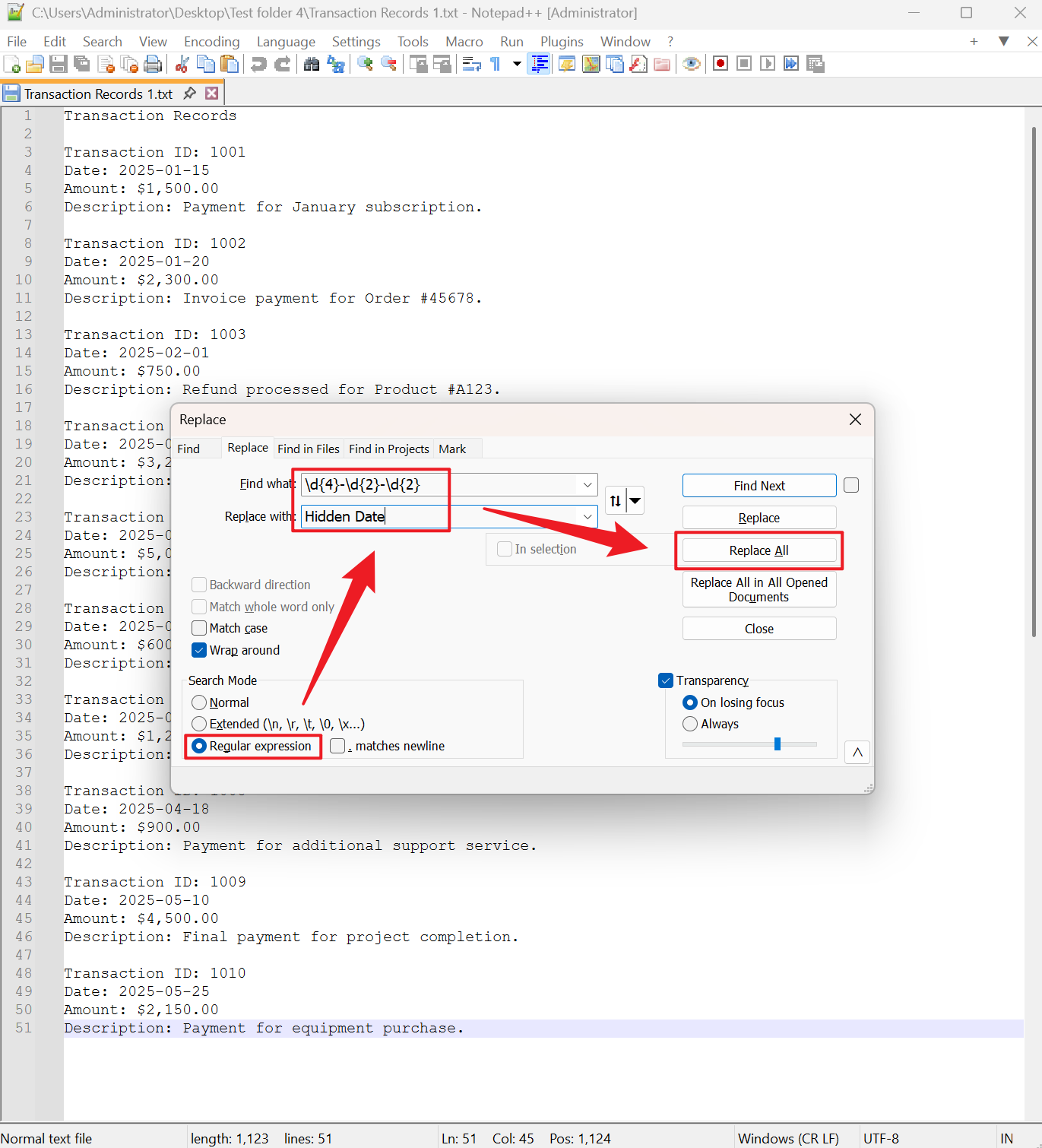Click the Undo arrow icon
This screenshot has height=1148, width=1042.
(258, 65)
